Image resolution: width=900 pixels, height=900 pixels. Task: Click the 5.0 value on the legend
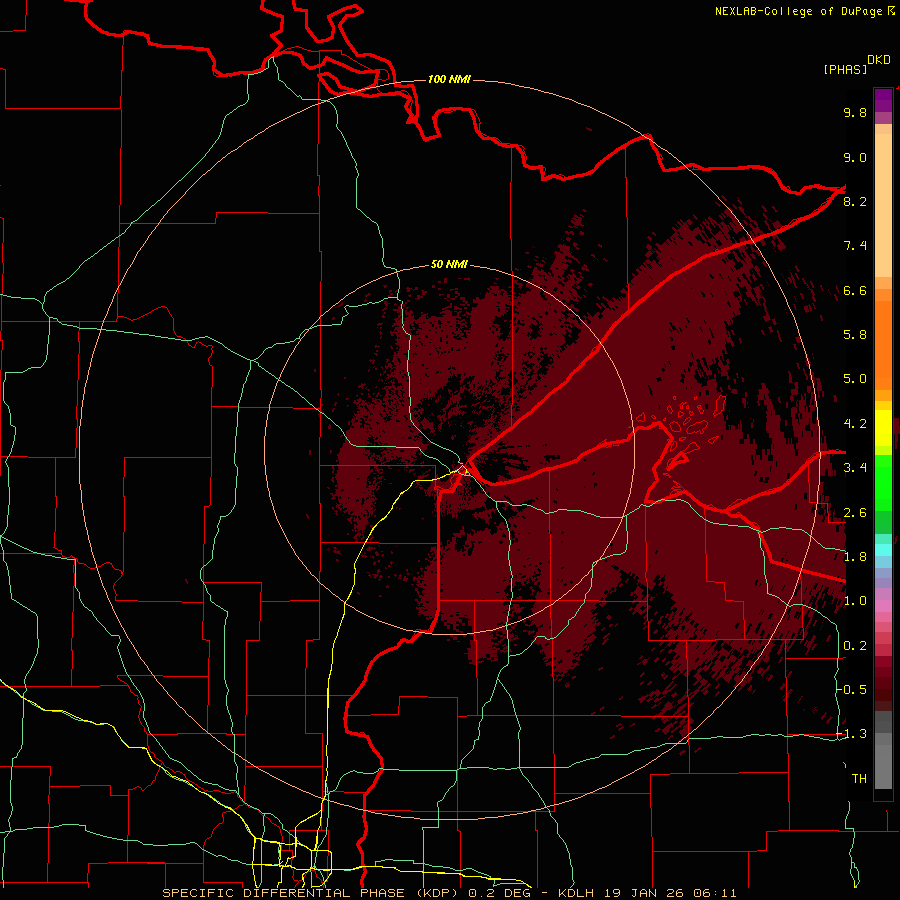point(855,379)
